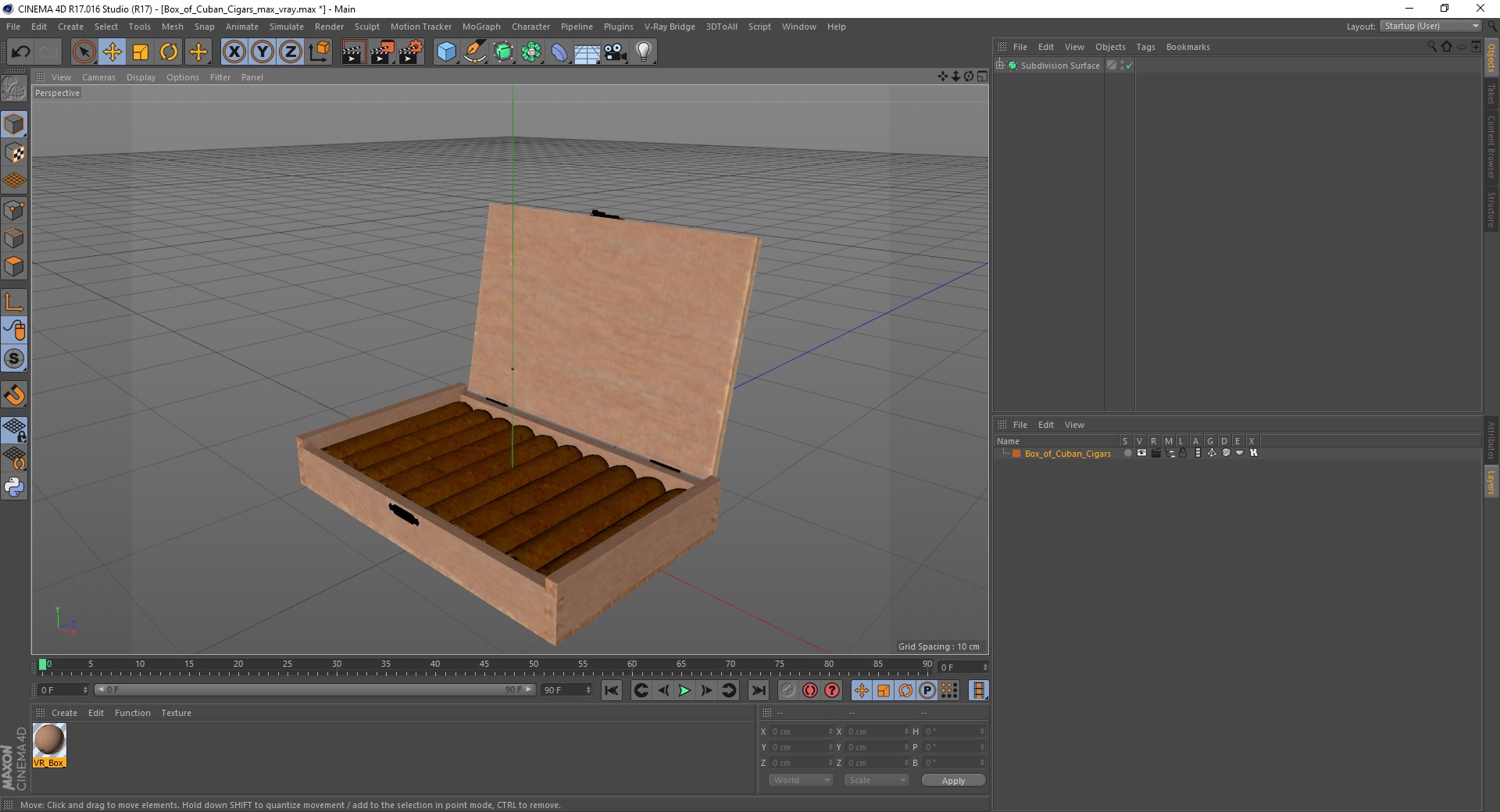Open the MoGraph menu

(x=481, y=27)
